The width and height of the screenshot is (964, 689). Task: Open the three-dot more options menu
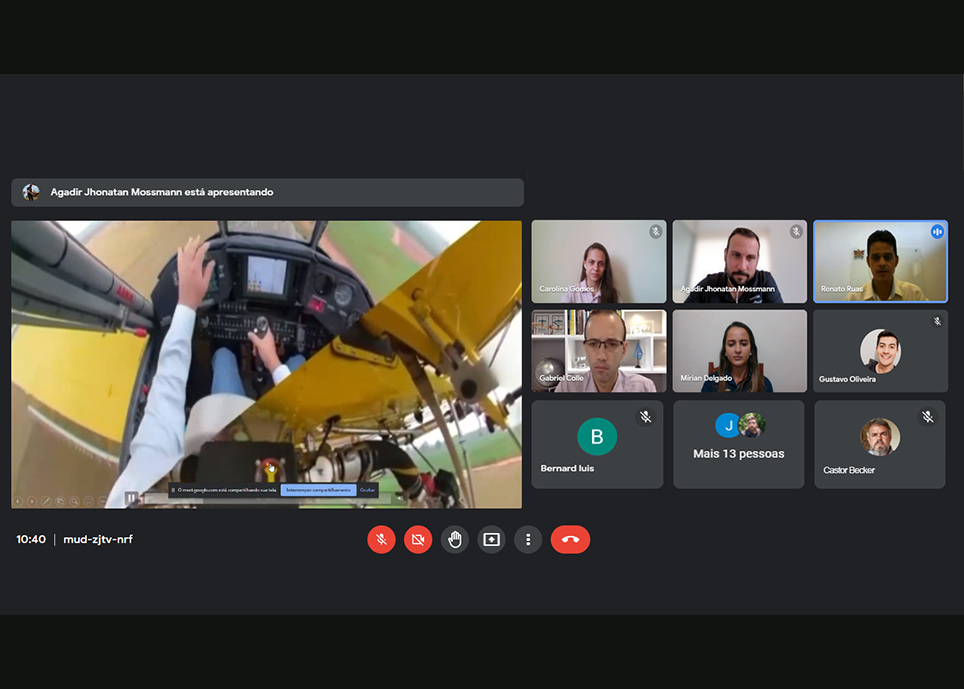point(528,540)
